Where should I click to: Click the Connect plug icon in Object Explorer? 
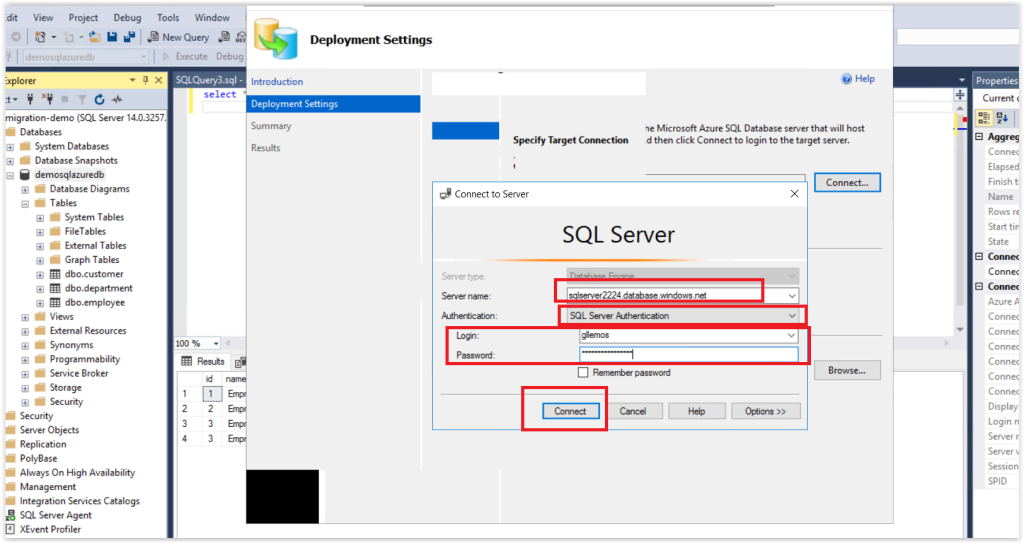point(30,99)
